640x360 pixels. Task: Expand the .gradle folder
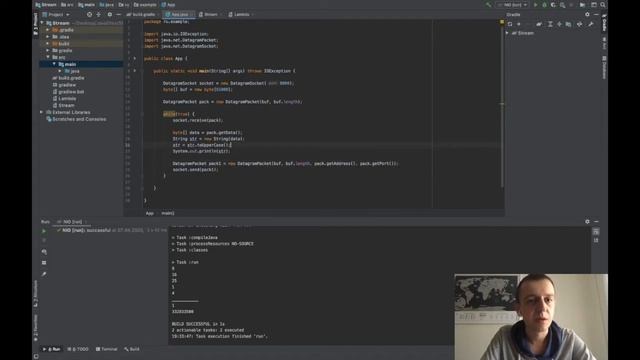pos(48,30)
